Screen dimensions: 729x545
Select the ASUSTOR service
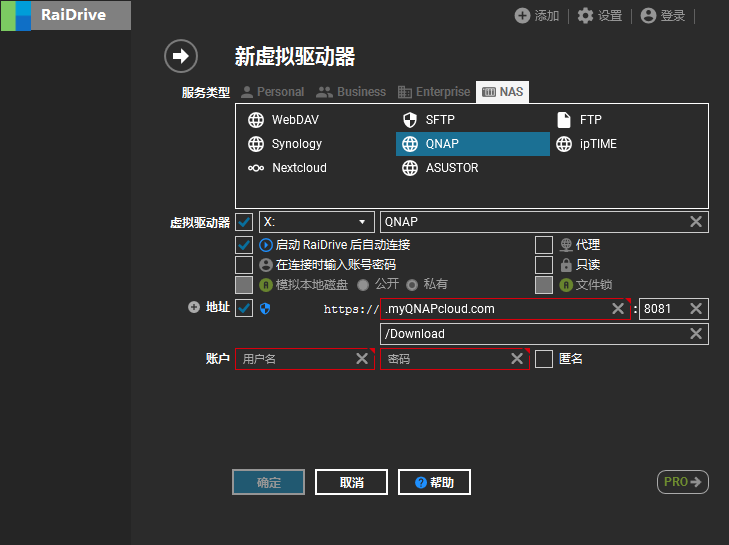click(x=473, y=168)
